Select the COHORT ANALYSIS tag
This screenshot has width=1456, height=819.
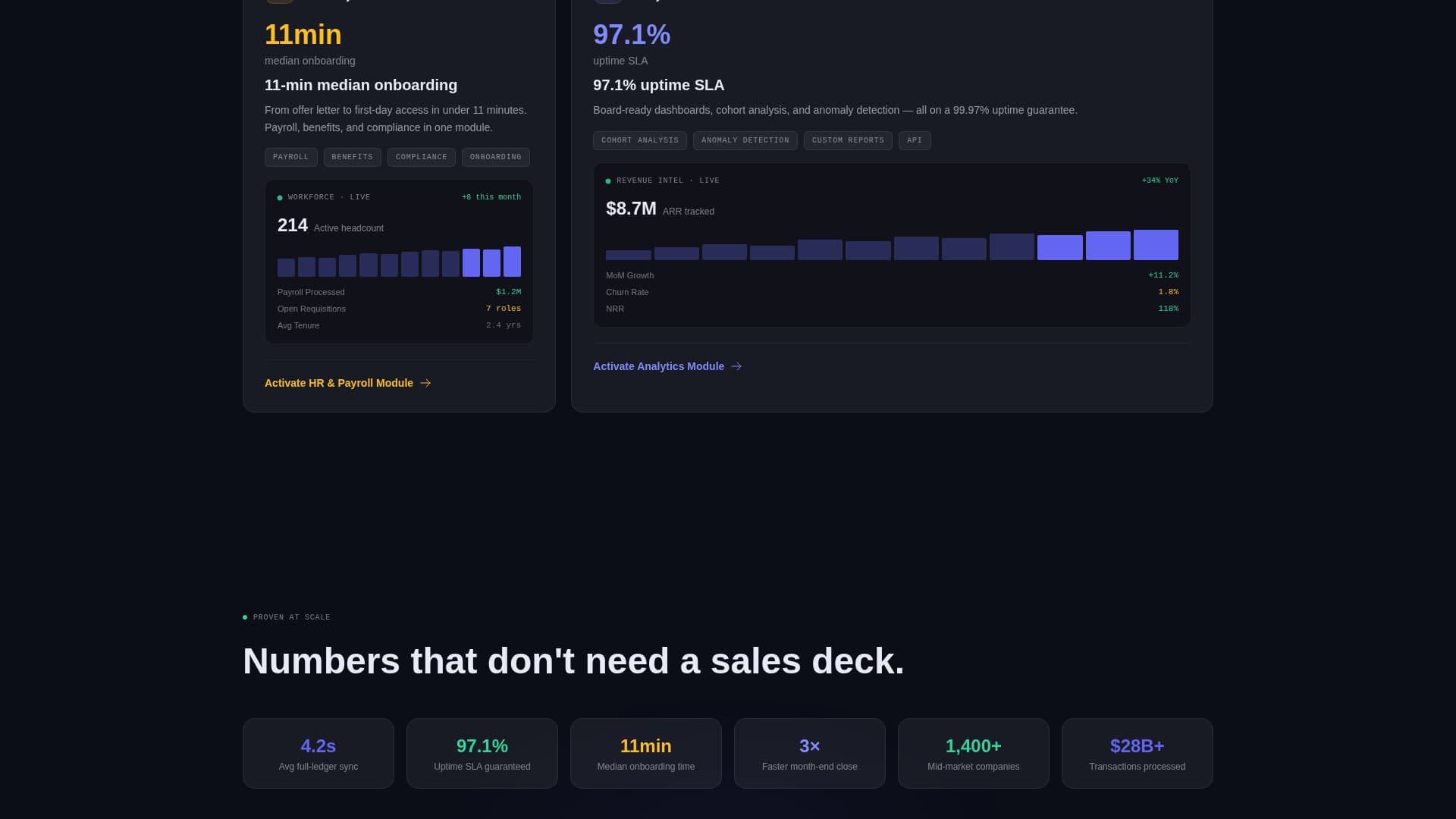(640, 140)
